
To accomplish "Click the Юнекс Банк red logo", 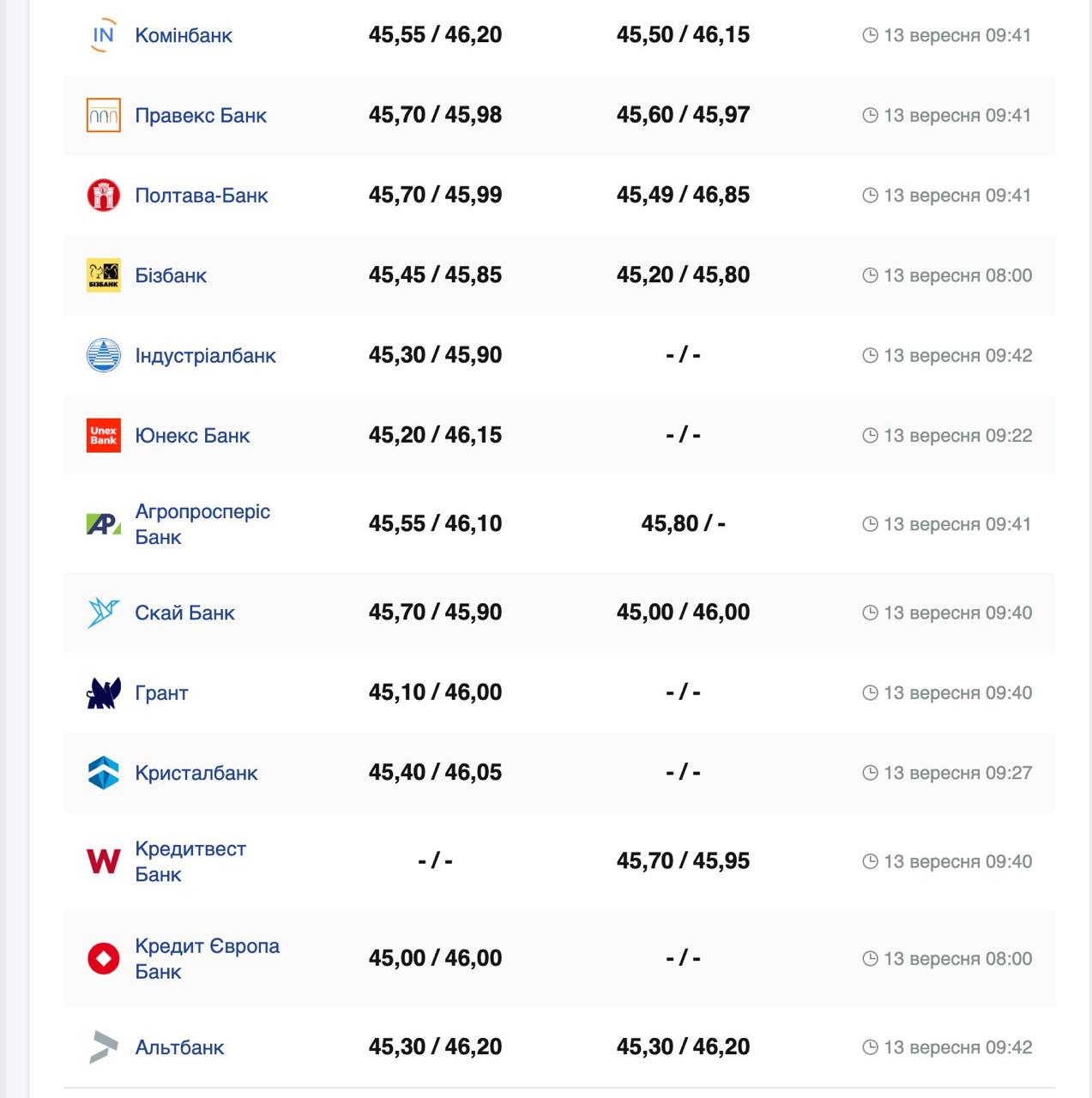I will coord(103,436).
